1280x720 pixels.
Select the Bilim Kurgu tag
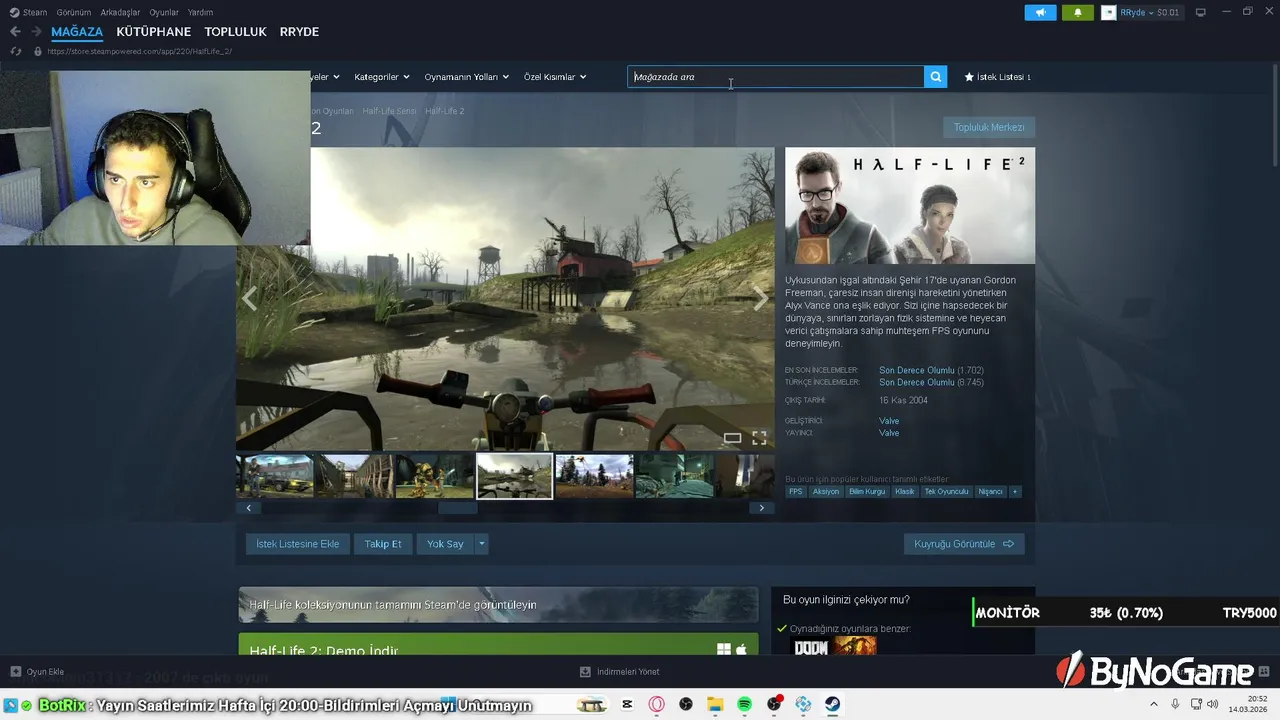tap(867, 492)
